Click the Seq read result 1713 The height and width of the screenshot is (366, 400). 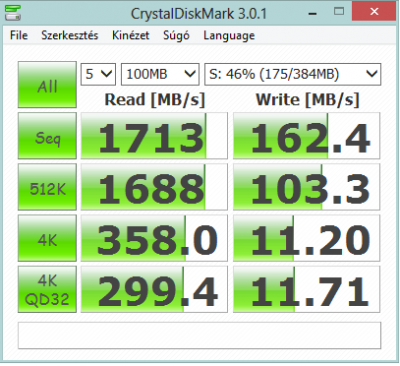pyautogui.click(x=154, y=136)
